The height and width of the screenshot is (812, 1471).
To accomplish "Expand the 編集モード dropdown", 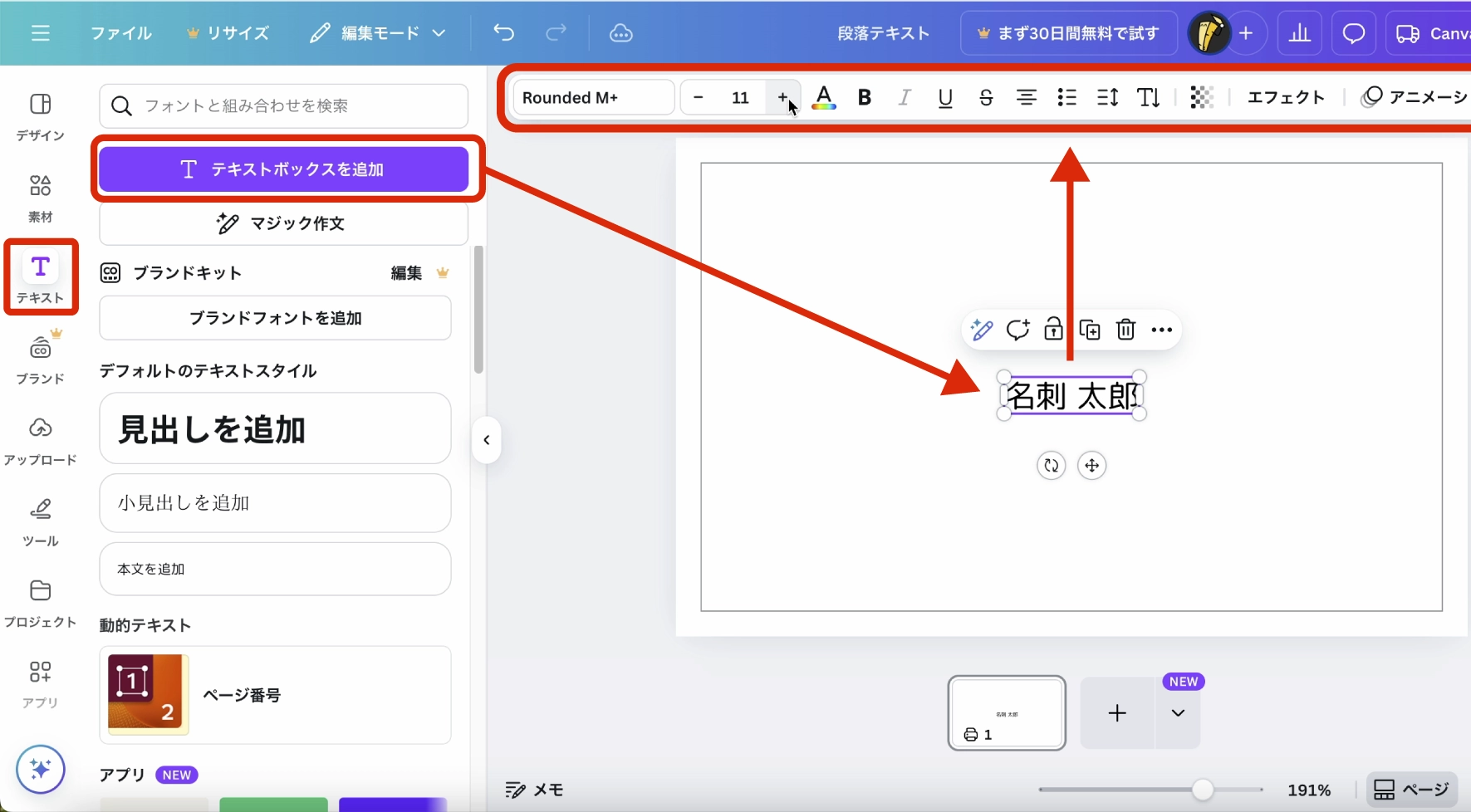I will pos(378,33).
